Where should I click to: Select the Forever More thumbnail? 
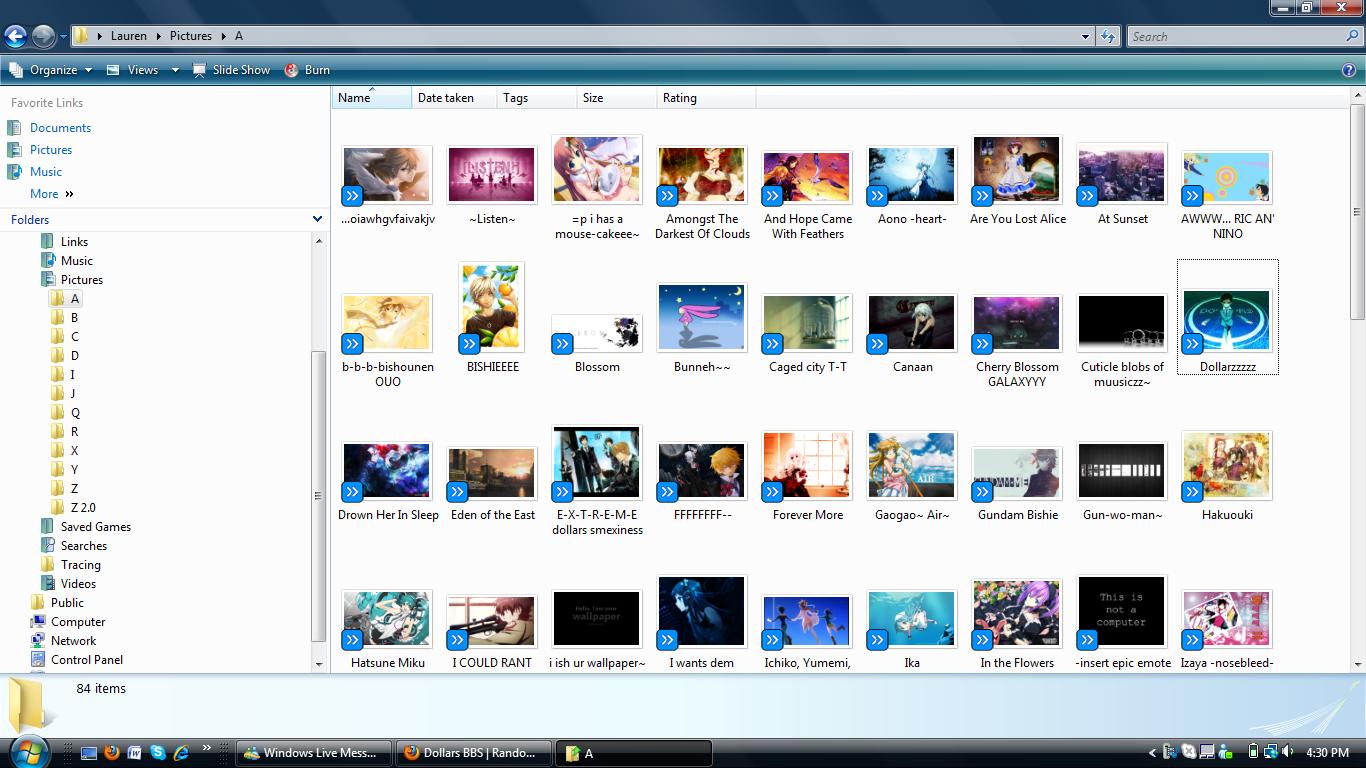click(x=807, y=466)
